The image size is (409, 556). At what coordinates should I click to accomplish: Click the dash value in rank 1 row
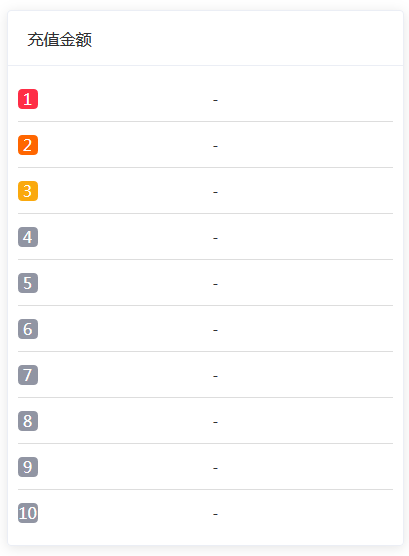point(215,100)
